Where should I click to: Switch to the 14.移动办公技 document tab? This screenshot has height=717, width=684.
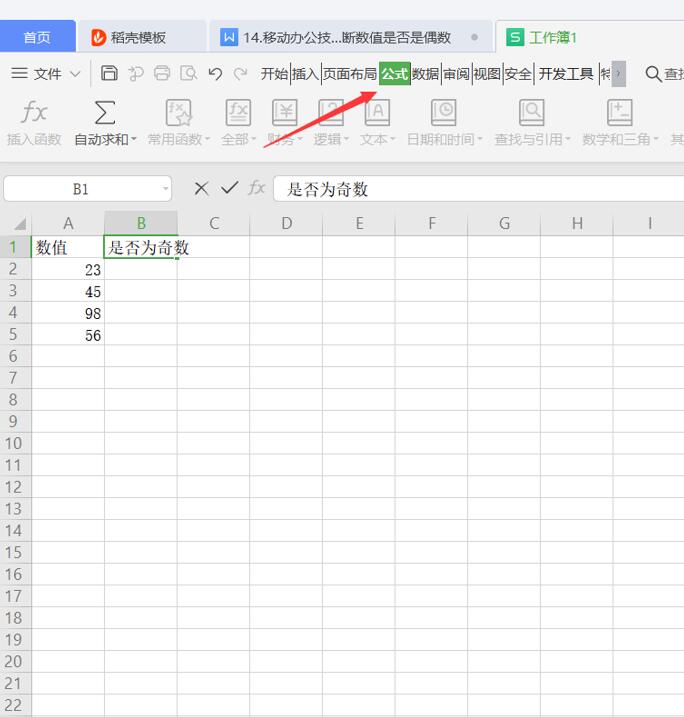(x=350, y=37)
